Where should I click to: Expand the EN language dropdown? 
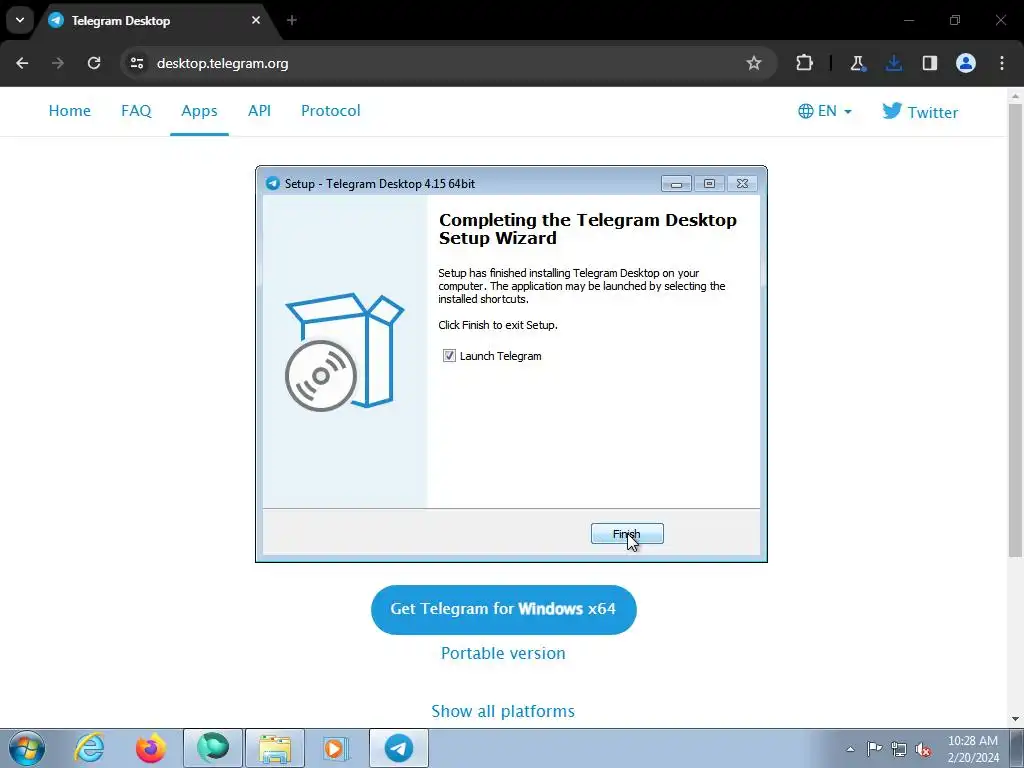(825, 111)
